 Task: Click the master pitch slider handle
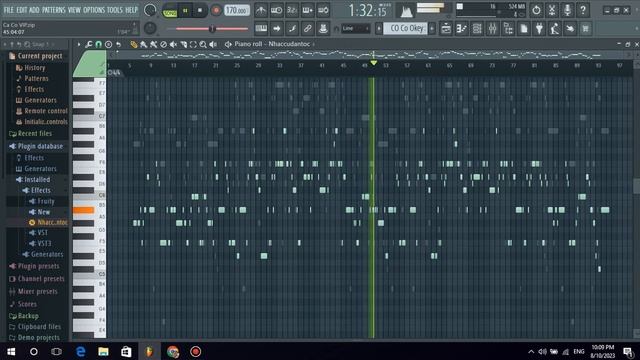(x=212, y=29)
